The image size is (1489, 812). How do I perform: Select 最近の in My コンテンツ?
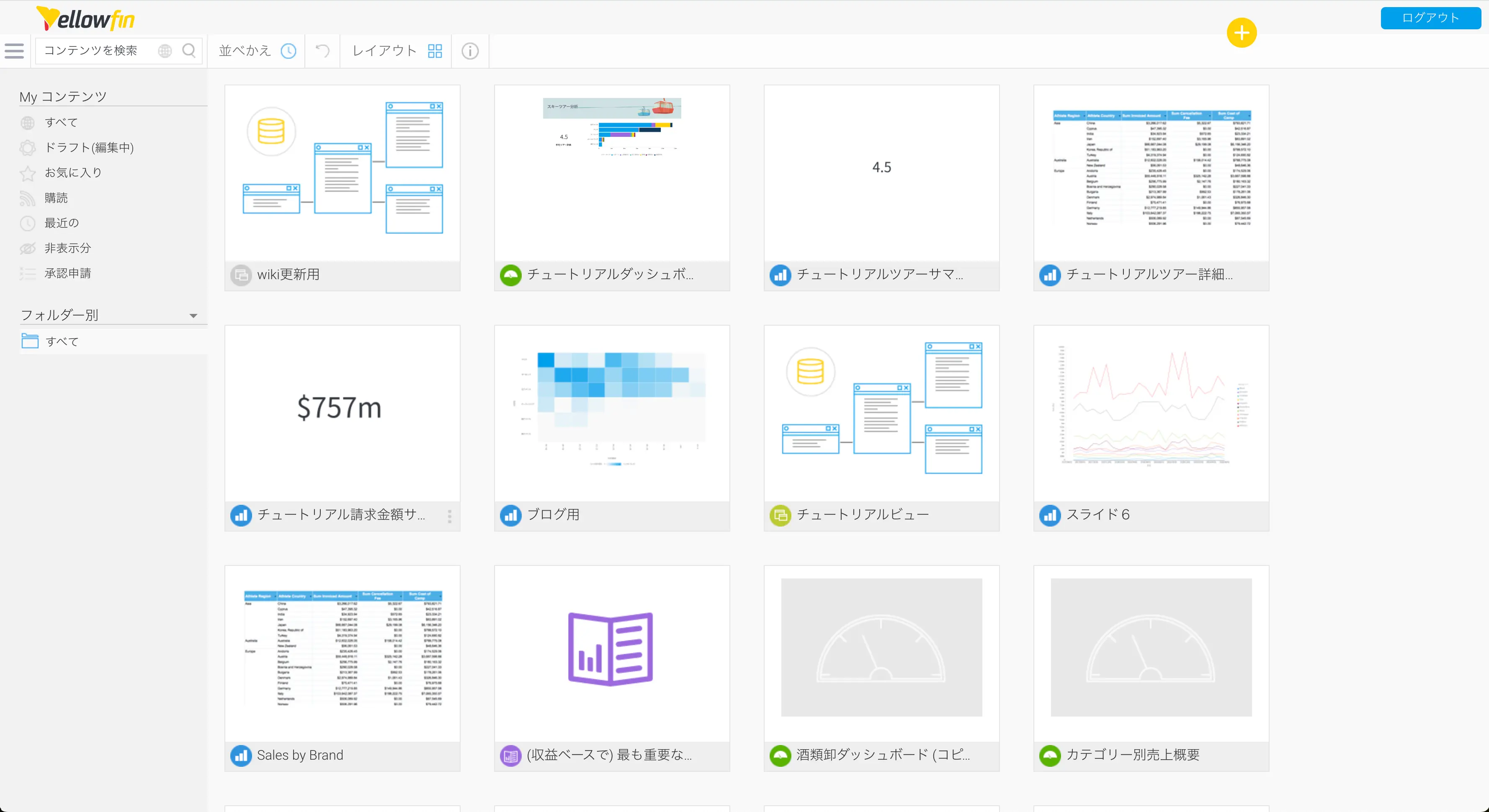pos(61,223)
